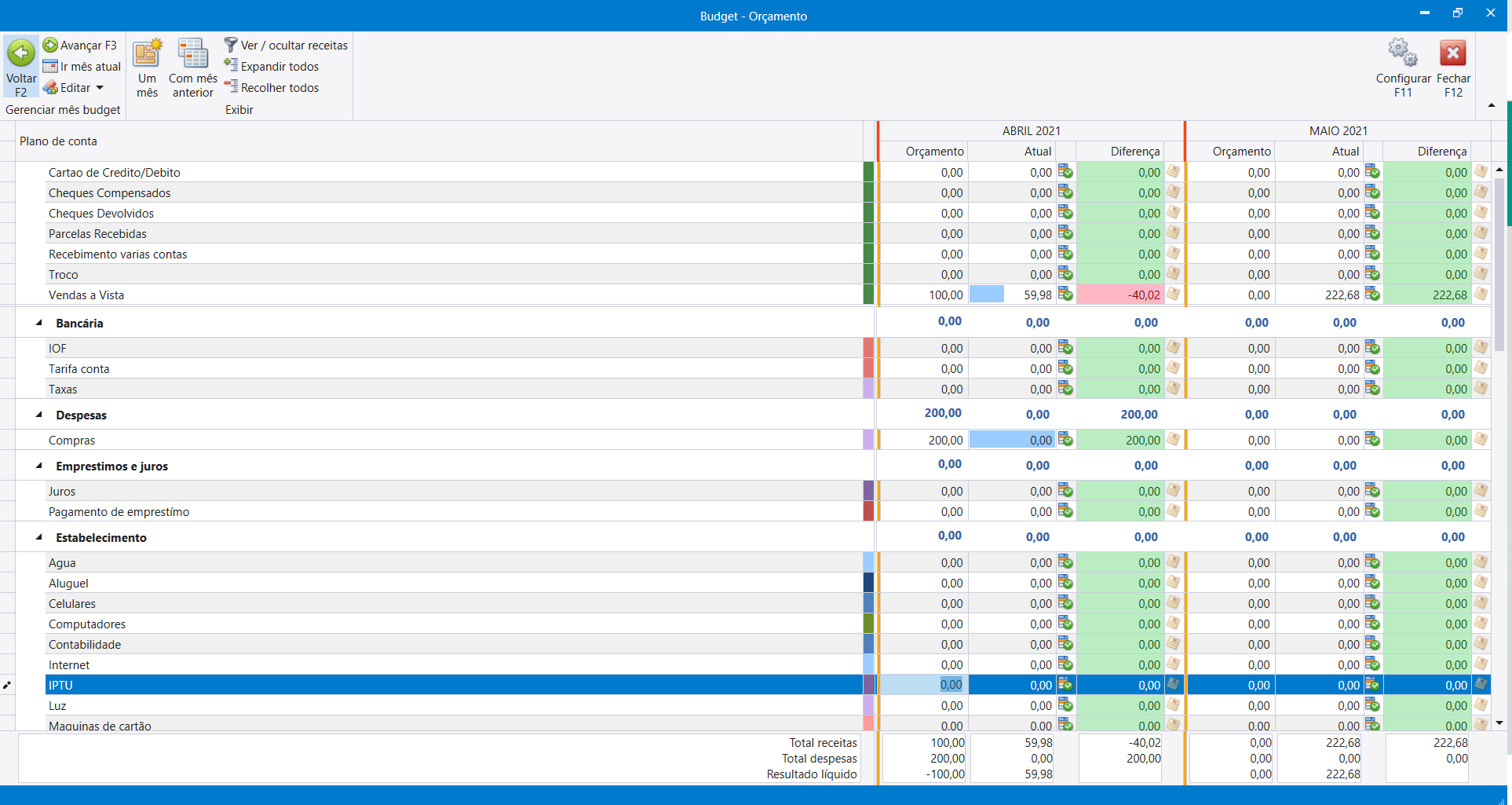Select the Com mês anterior view icon
The height and width of the screenshot is (805, 1512).
192,53
